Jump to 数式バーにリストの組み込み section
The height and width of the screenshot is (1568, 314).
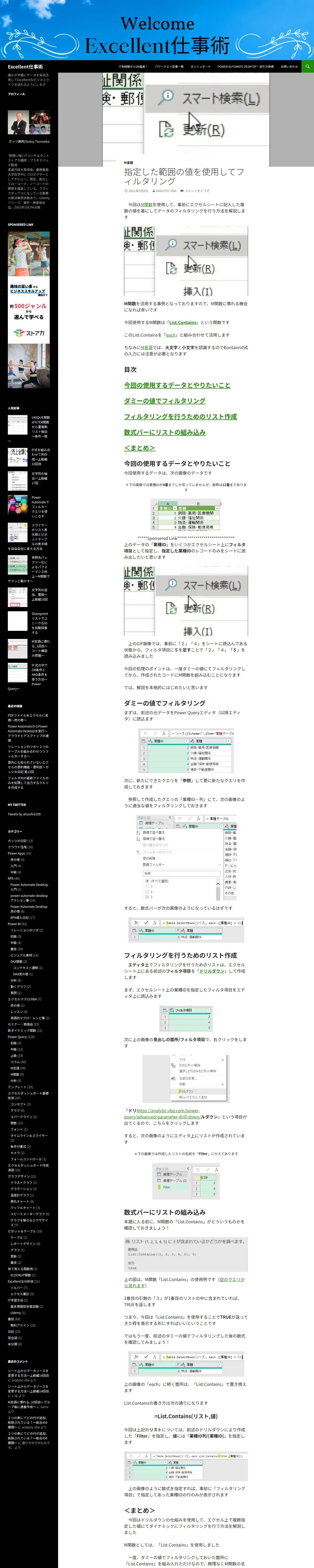(165, 433)
